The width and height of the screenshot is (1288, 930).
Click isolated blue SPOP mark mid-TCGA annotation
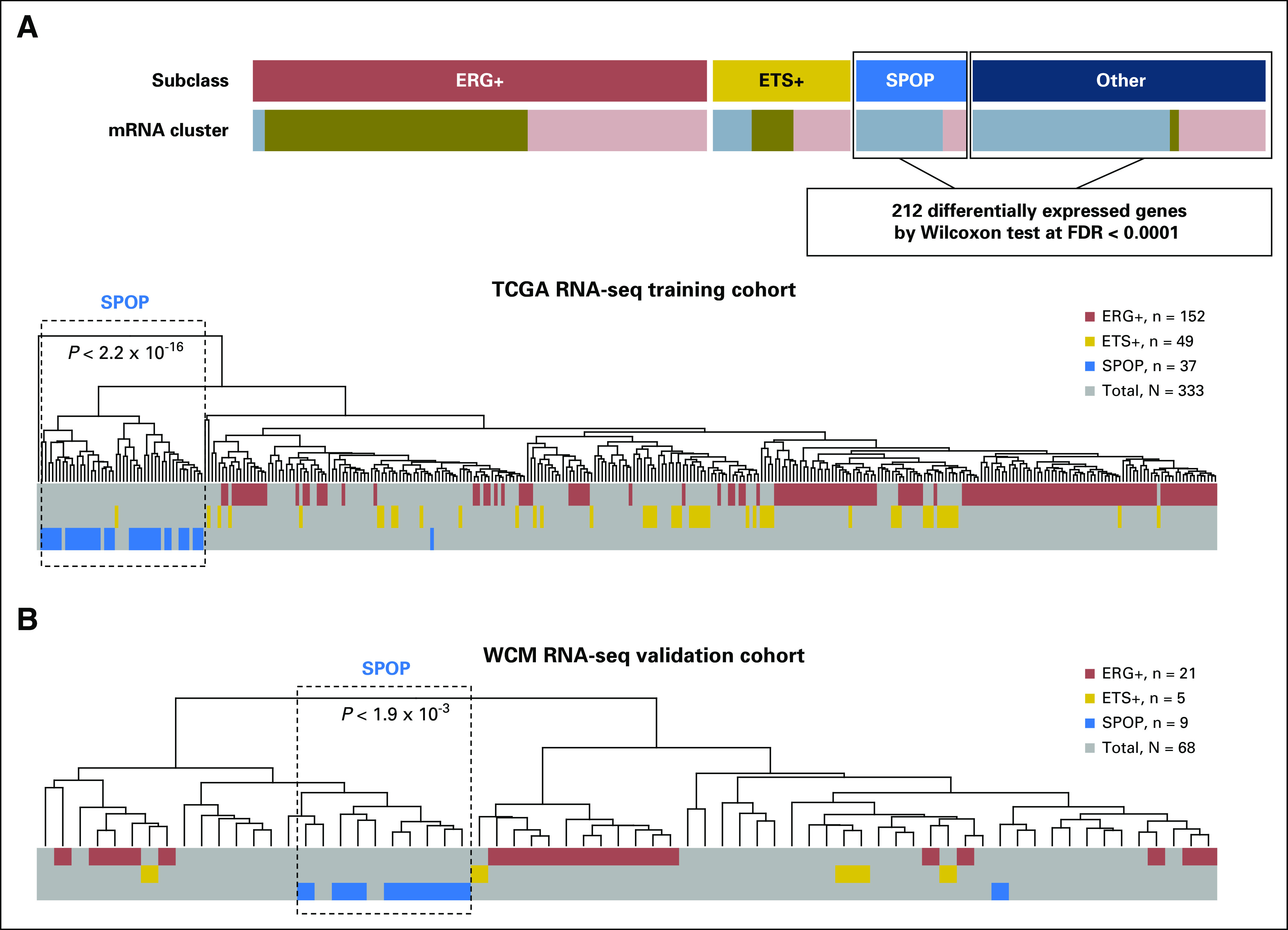(432, 539)
